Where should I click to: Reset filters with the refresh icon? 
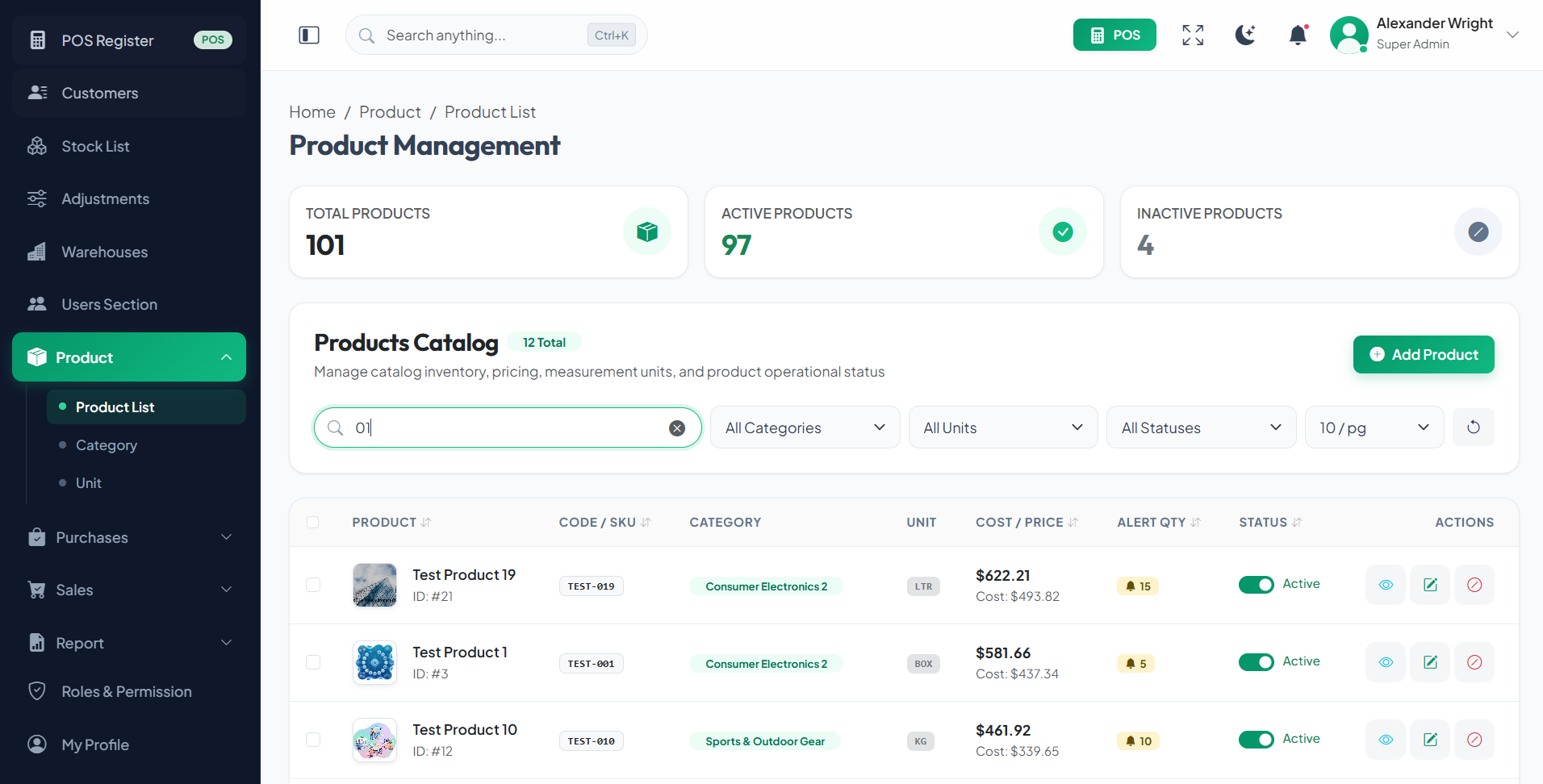(x=1473, y=427)
